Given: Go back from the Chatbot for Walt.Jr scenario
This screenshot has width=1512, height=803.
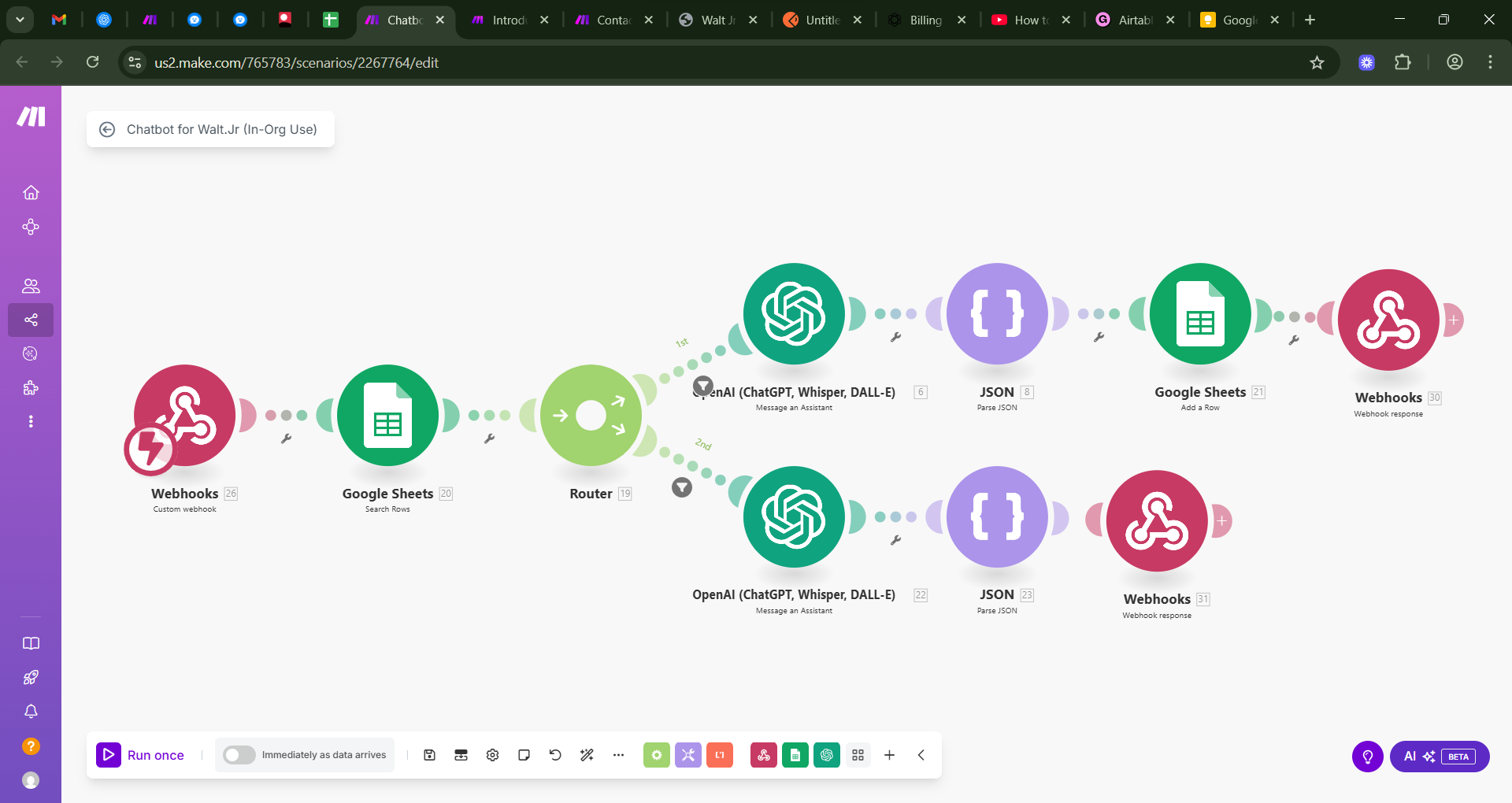Looking at the screenshot, I should tap(107, 129).
